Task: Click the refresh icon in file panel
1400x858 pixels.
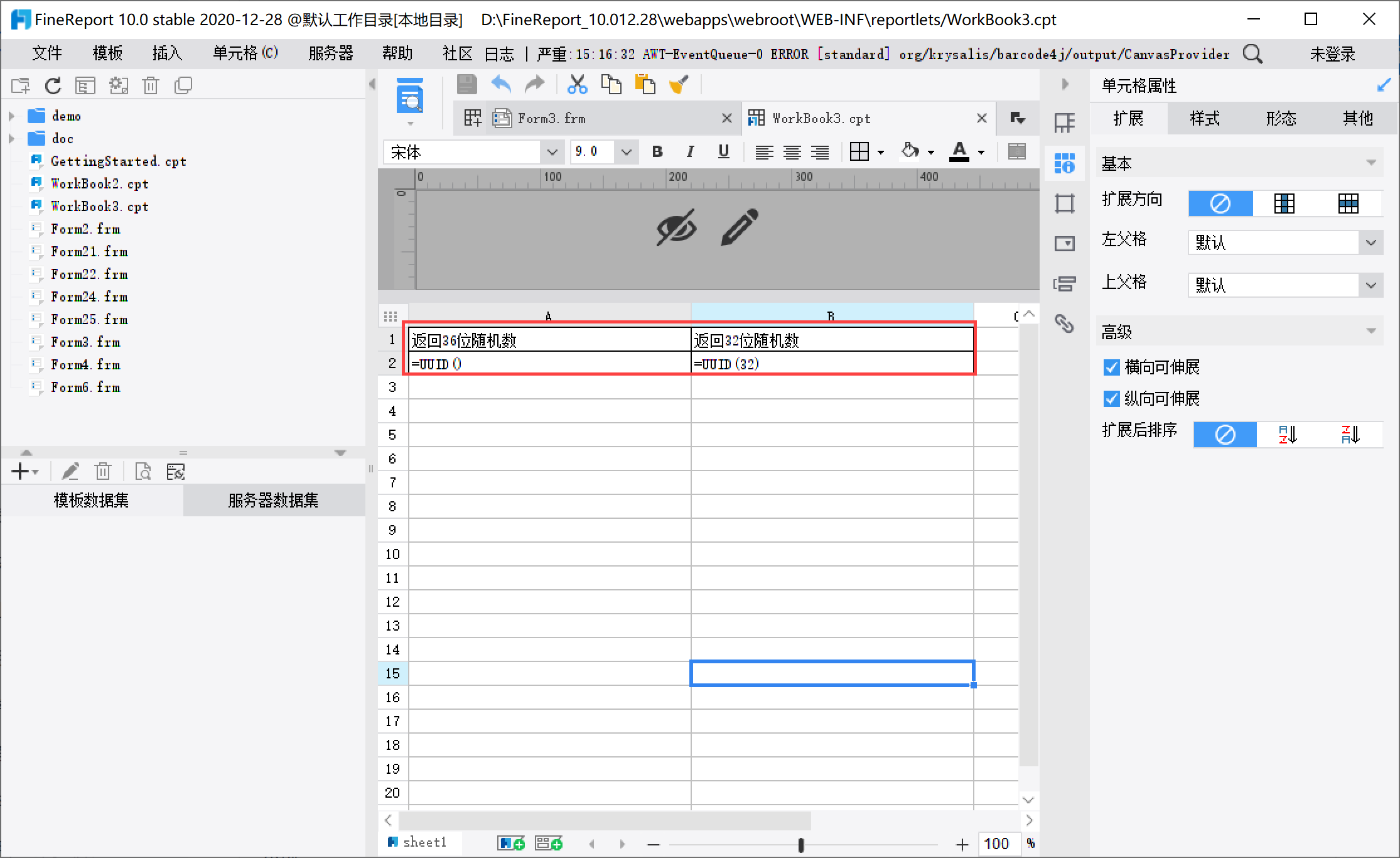Action: tap(53, 85)
